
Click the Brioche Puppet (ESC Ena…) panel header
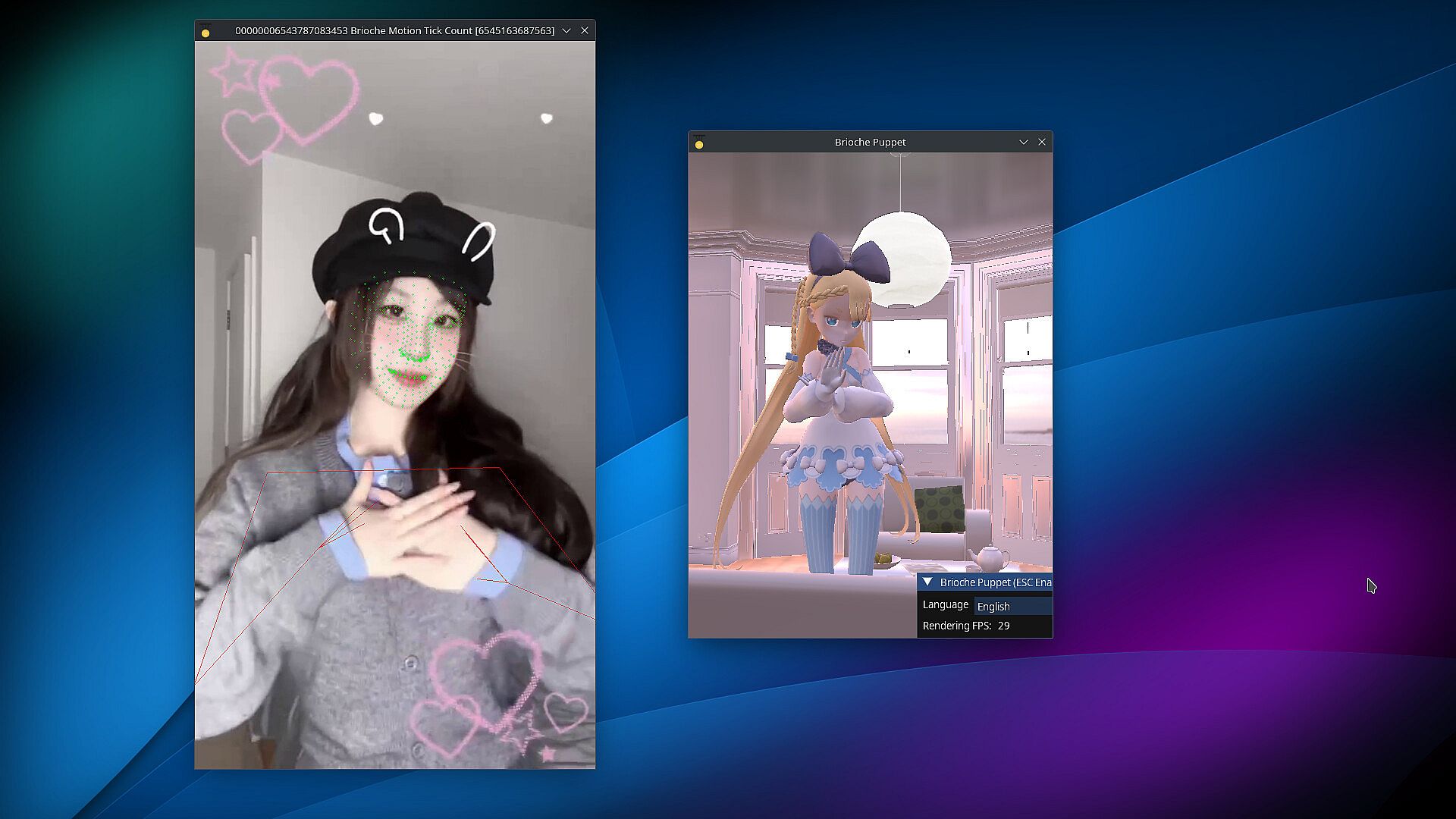[x=995, y=582]
